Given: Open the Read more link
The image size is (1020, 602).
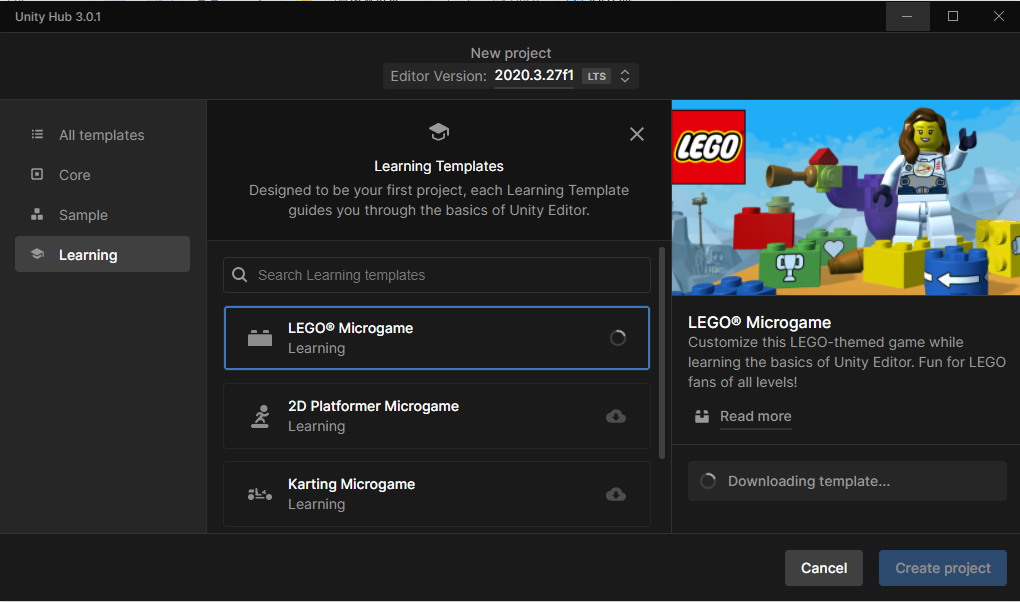Looking at the screenshot, I should 755,416.
